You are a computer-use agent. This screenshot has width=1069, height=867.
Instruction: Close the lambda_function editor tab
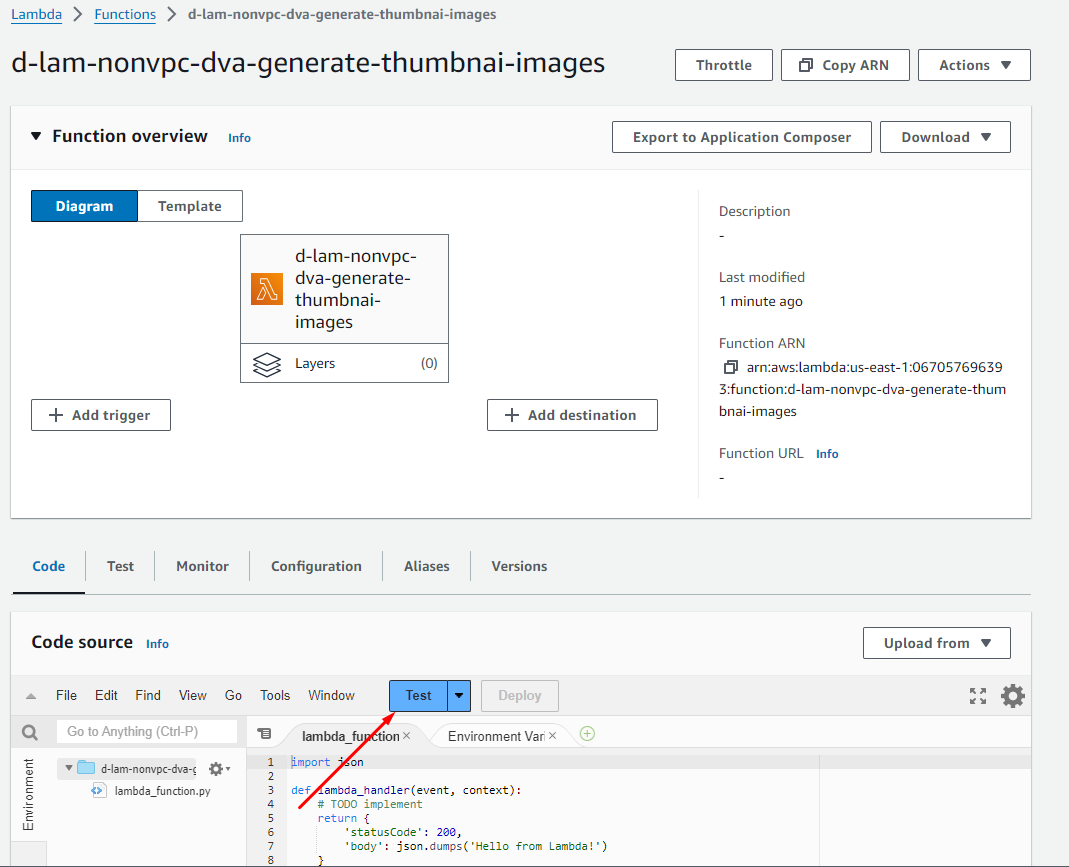click(x=407, y=736)
